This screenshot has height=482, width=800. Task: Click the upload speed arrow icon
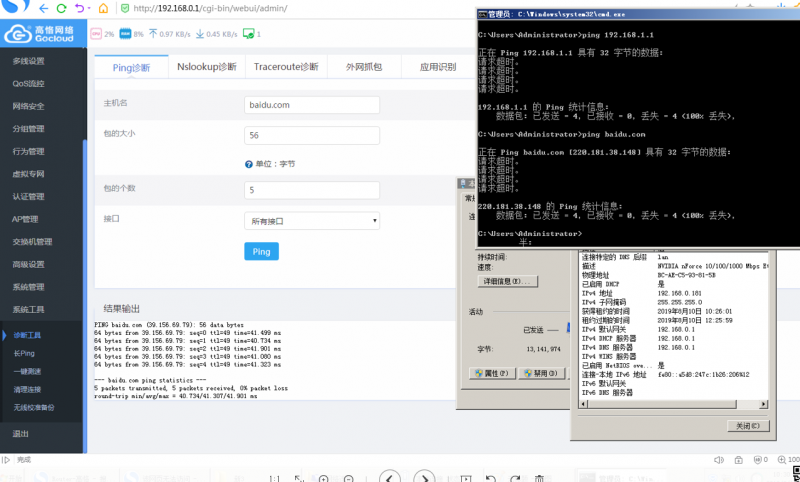pyautogui.click(x=153, y=34)
